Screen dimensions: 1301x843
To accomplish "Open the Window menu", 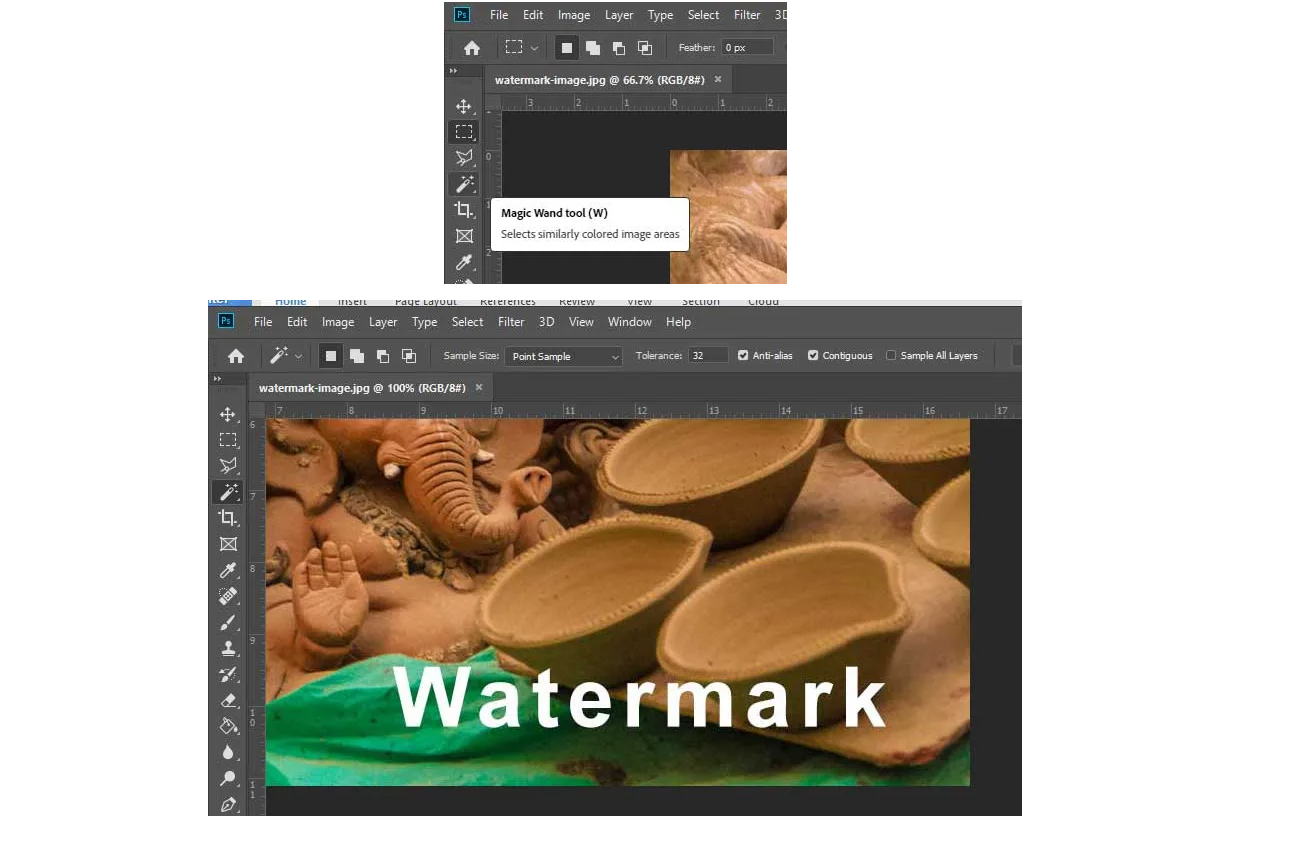I will coord(629,322).
